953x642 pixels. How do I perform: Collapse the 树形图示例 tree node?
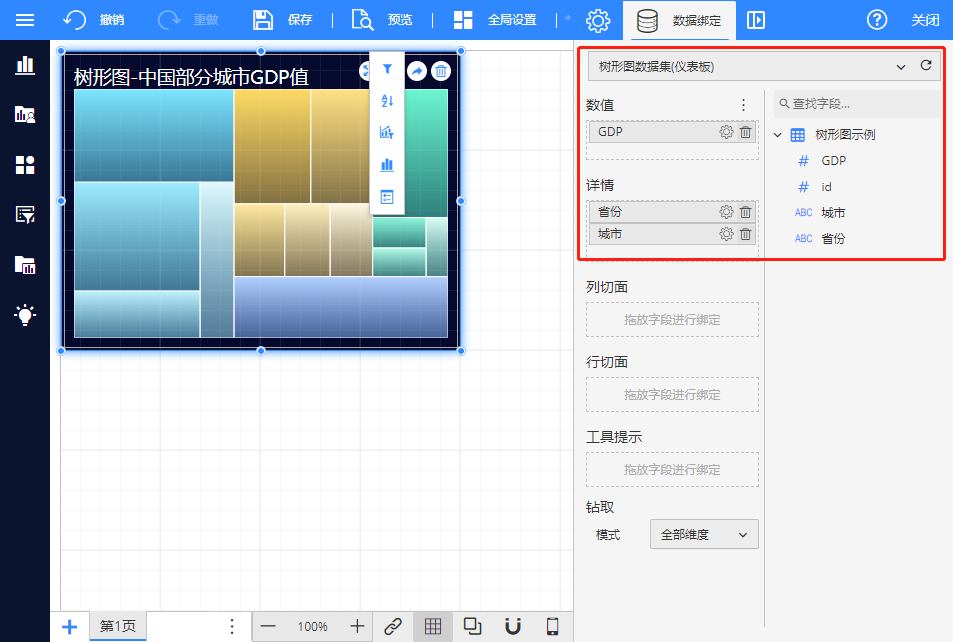click(x=778, y=135)
